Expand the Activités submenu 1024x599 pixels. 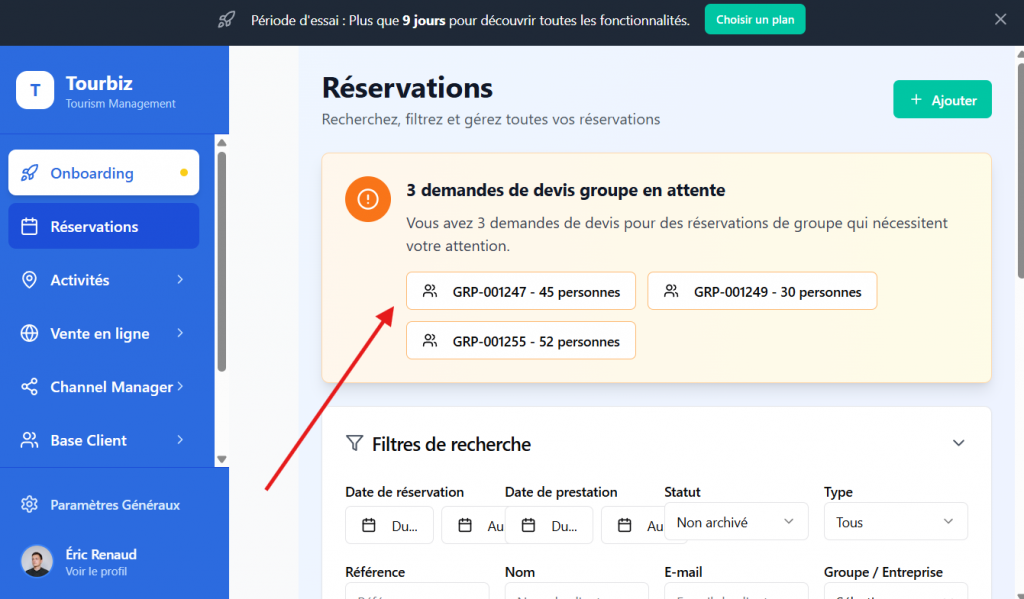pos(180,280)
